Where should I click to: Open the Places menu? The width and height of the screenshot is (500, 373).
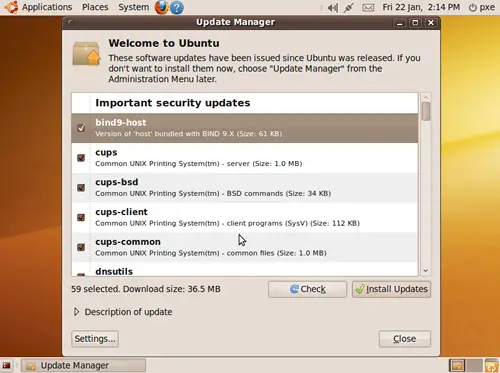pyautogui.click(x=95, y=7)
